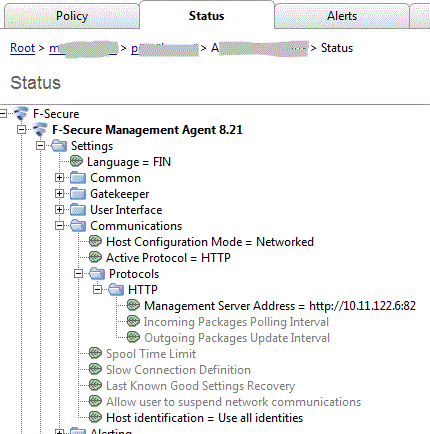The width and height of the screenshot is (430, 434).
Task: Click the Management Server Address leaf icon
Action: pos(133,305)
